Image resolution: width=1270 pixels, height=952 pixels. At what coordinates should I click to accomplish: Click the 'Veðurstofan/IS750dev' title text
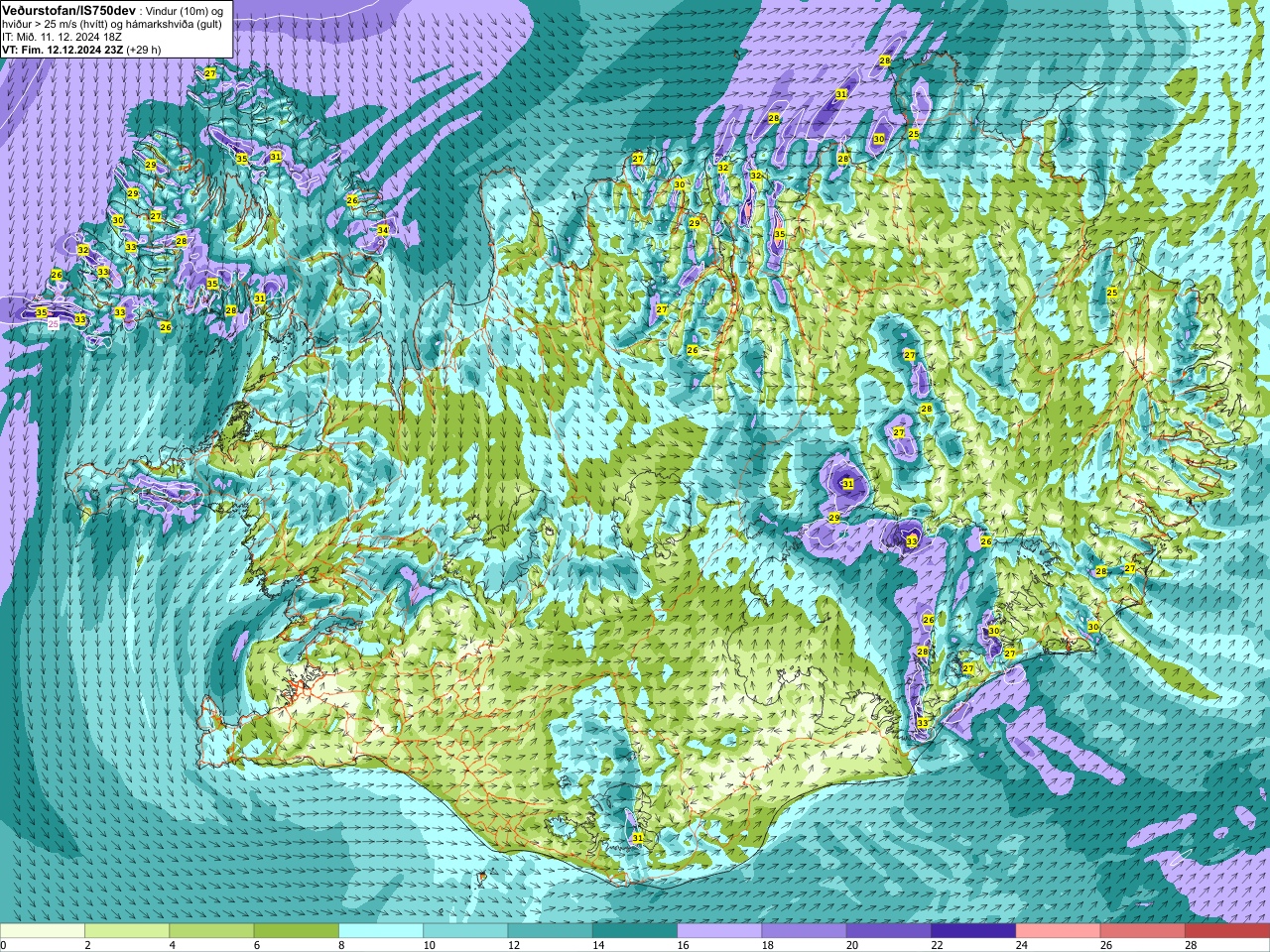(x=68, y=9)
